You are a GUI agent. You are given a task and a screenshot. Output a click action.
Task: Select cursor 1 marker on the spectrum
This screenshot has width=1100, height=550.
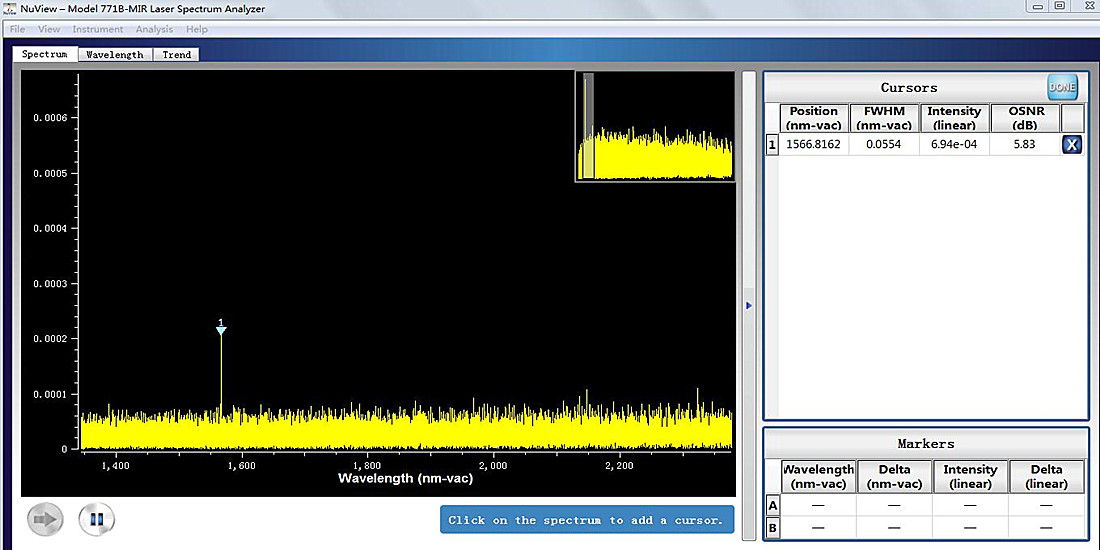[x=221, y=329]
